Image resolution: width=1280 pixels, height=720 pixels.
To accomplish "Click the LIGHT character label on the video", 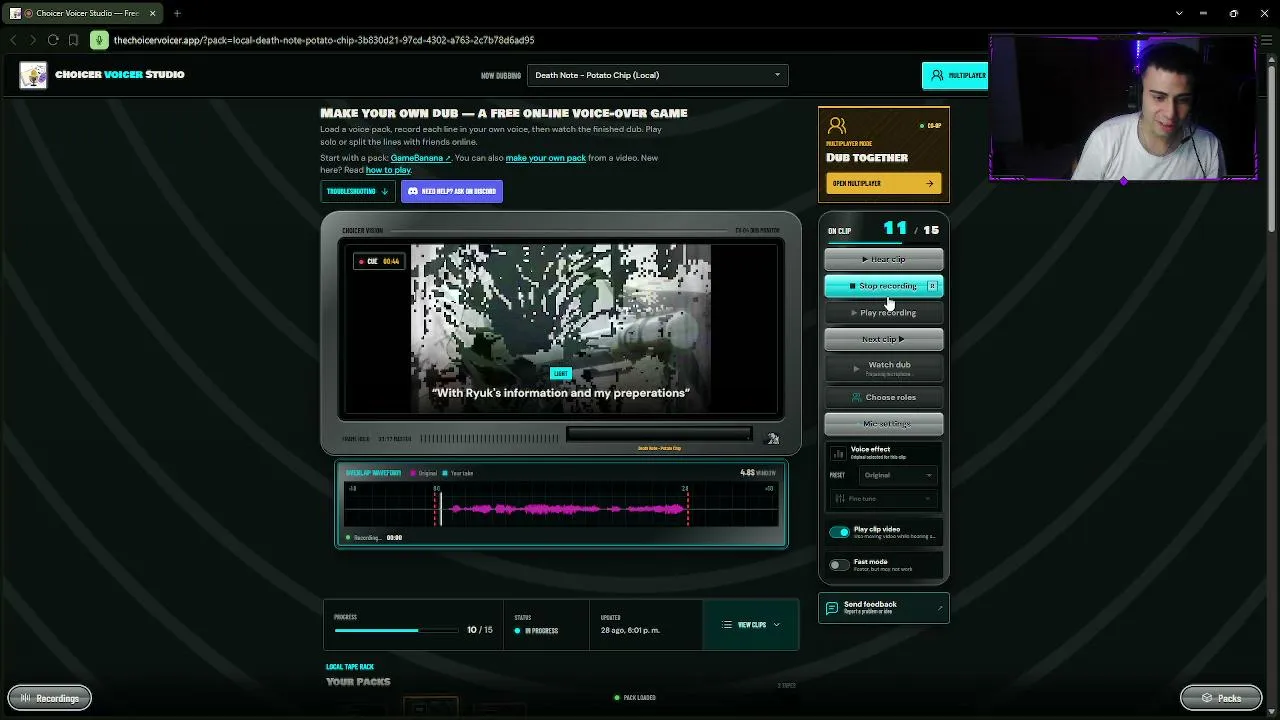I will coord(561,374).
